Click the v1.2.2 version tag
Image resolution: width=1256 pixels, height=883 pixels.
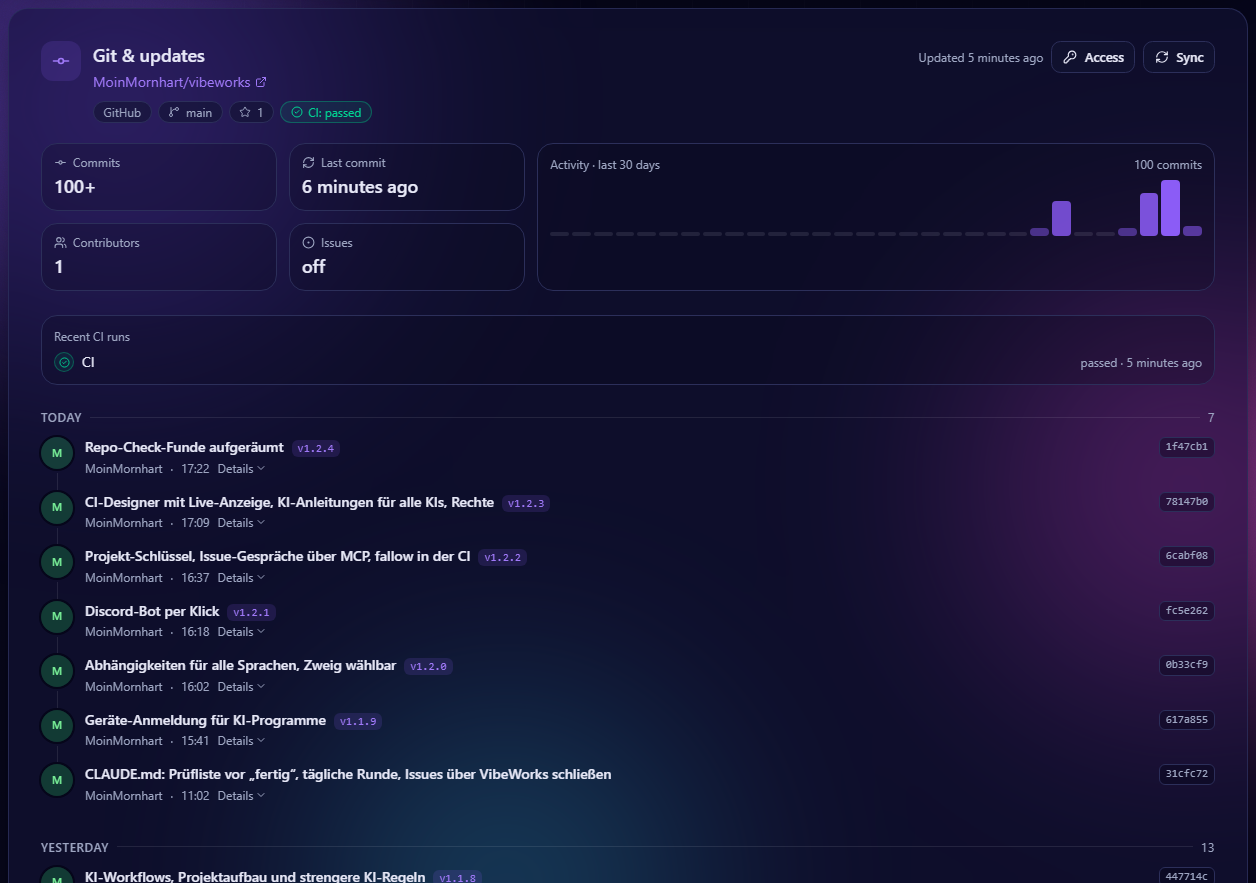coord(502,557)
